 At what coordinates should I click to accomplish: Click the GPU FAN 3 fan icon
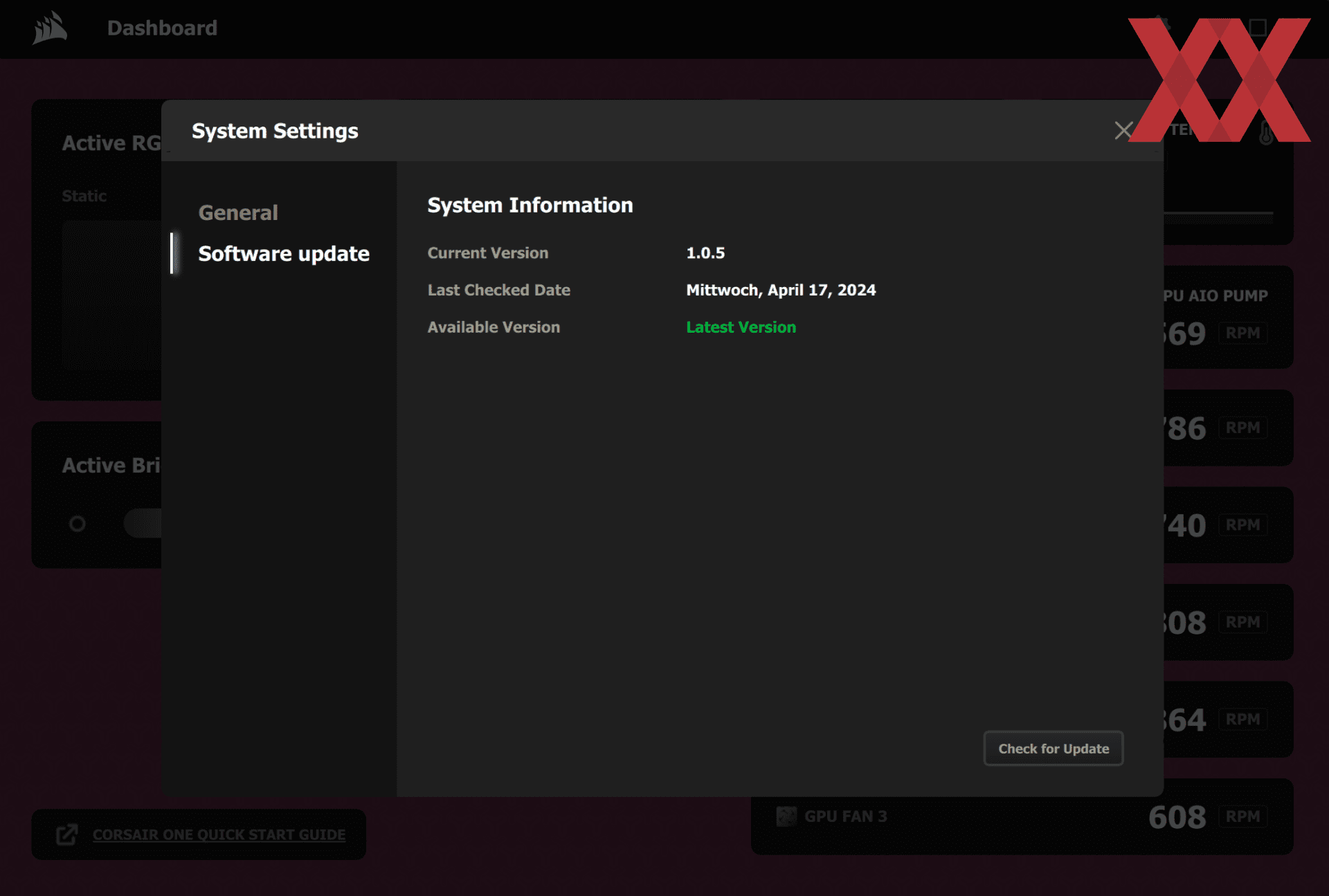point(786,816)
